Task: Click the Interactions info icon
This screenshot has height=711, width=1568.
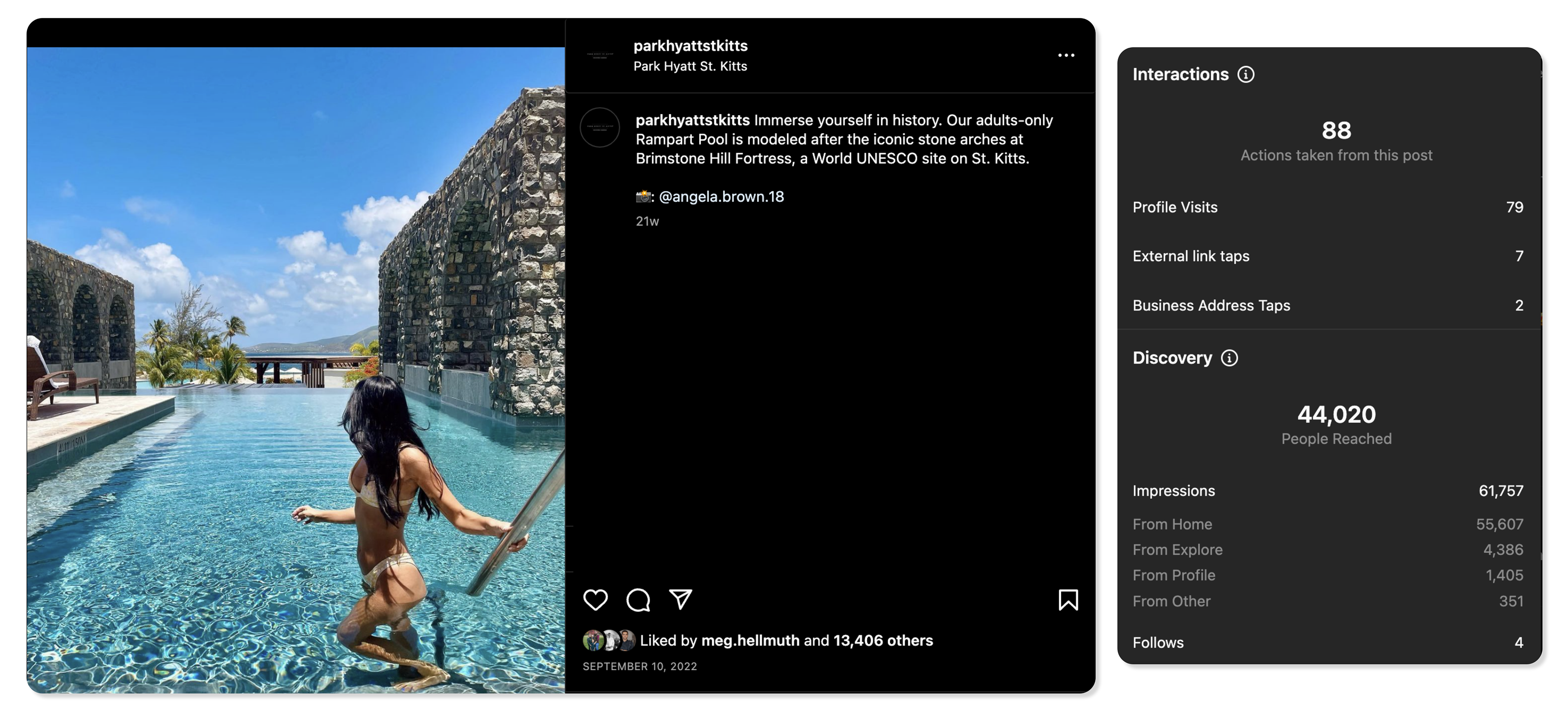Action: 1246,74
